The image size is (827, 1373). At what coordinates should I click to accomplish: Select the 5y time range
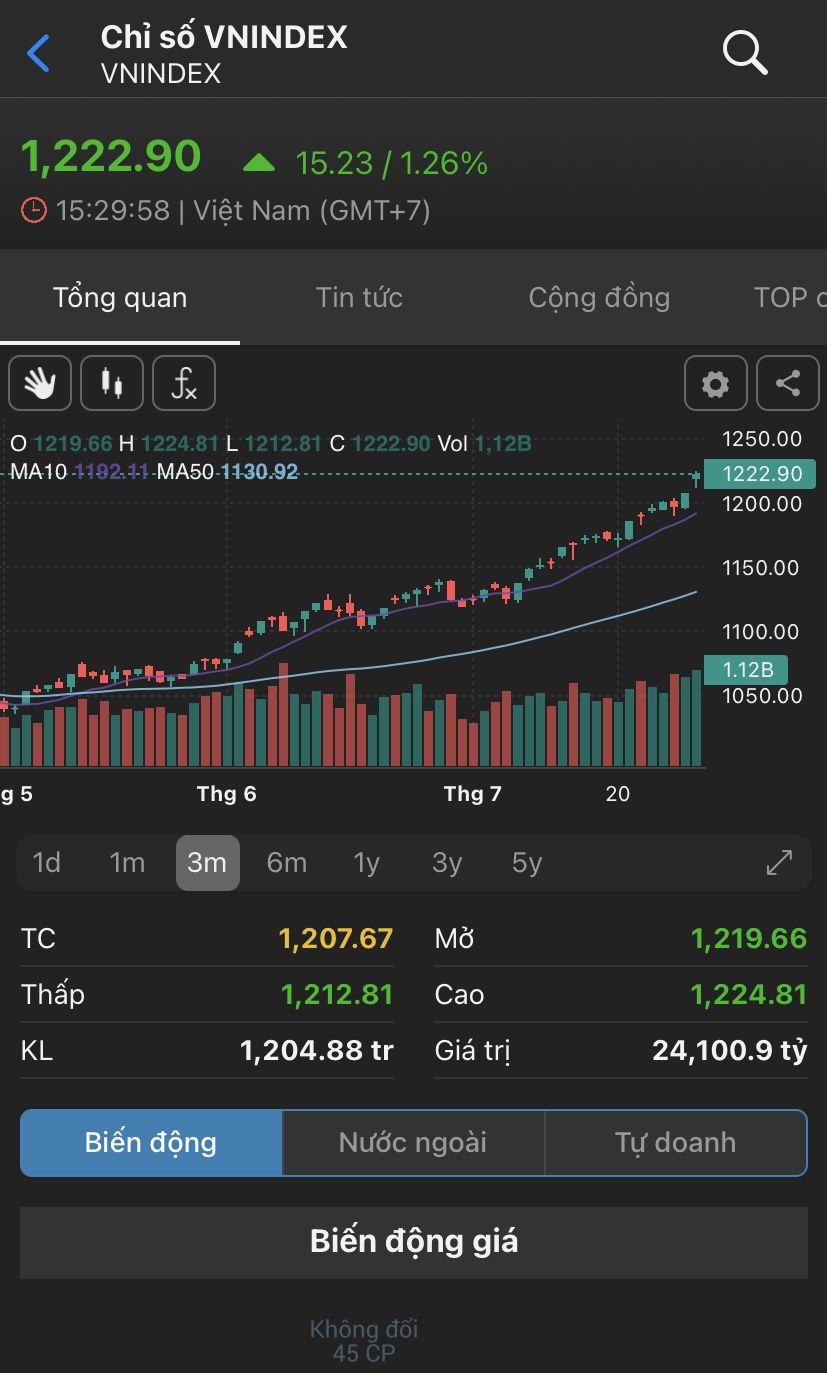coord(527,863)
